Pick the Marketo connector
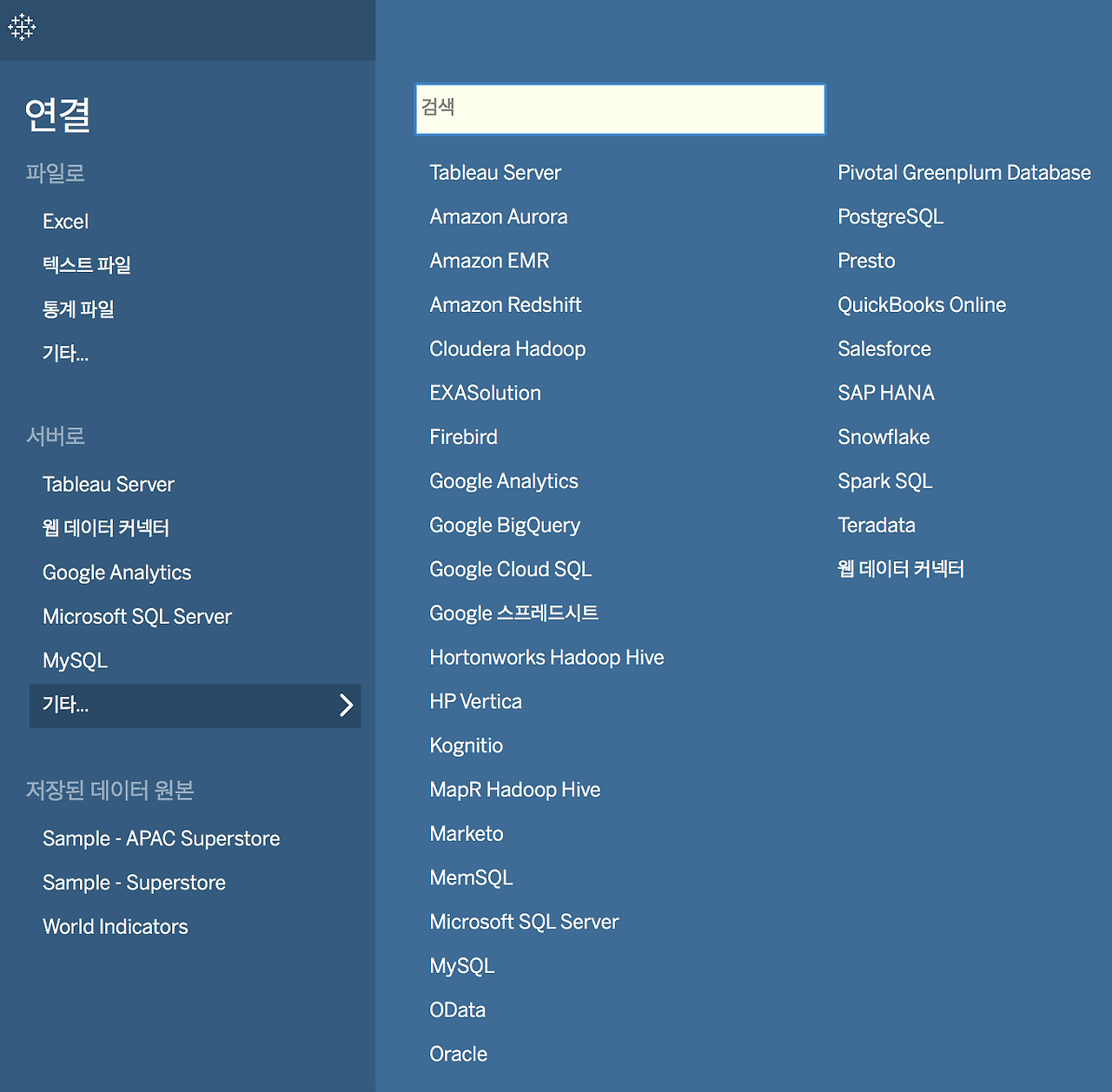Image resolution: width=1112 pixels, height=1092 pixels. (467, 834)
